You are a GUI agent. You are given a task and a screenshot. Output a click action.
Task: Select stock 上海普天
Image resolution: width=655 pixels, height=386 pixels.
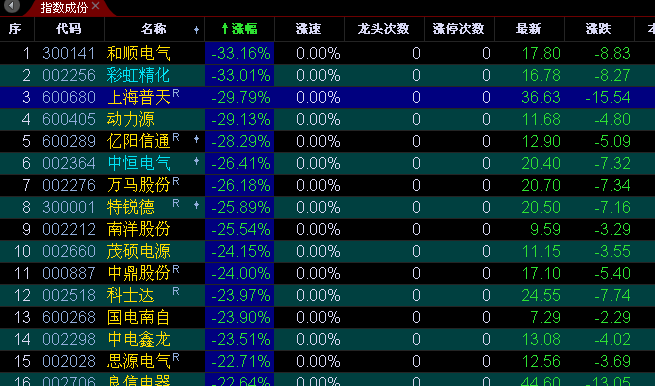click(139, 97)
